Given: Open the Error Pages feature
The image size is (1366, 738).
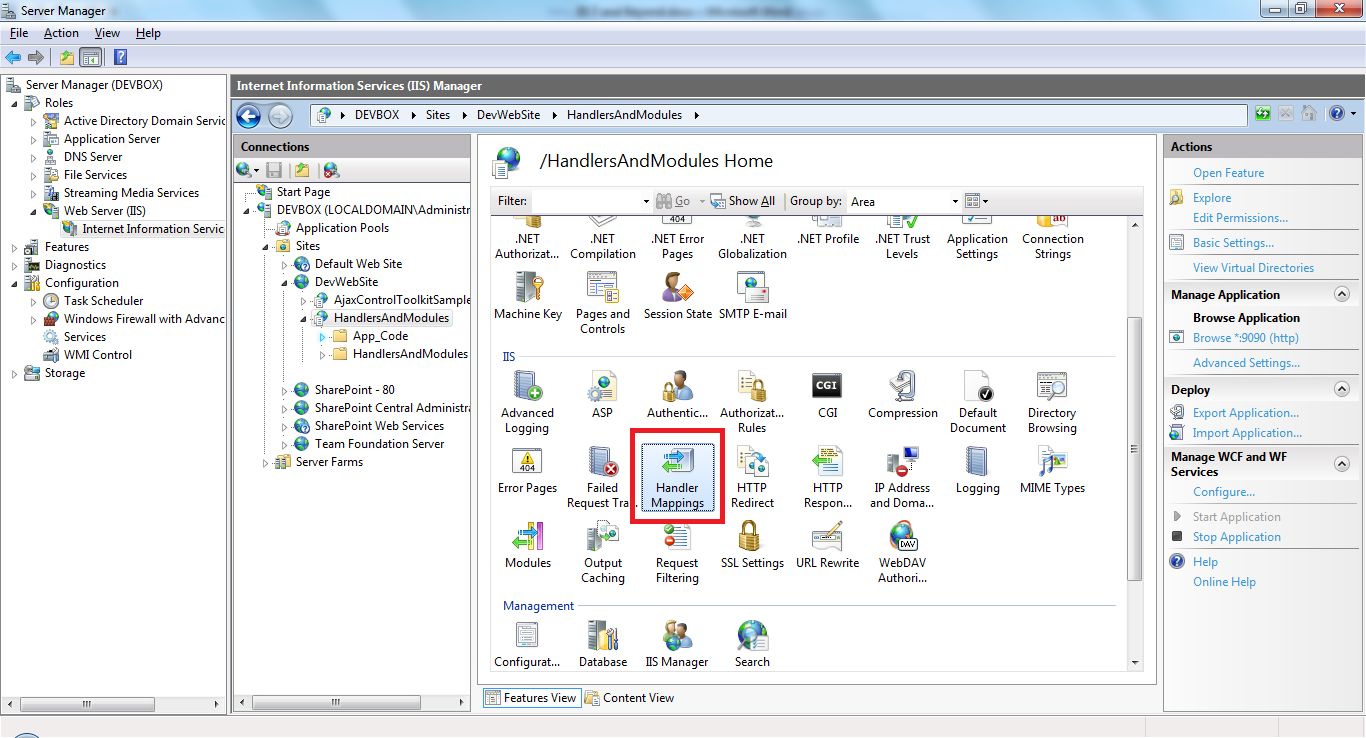Looking at the screenshot, I should pos(527,470).
